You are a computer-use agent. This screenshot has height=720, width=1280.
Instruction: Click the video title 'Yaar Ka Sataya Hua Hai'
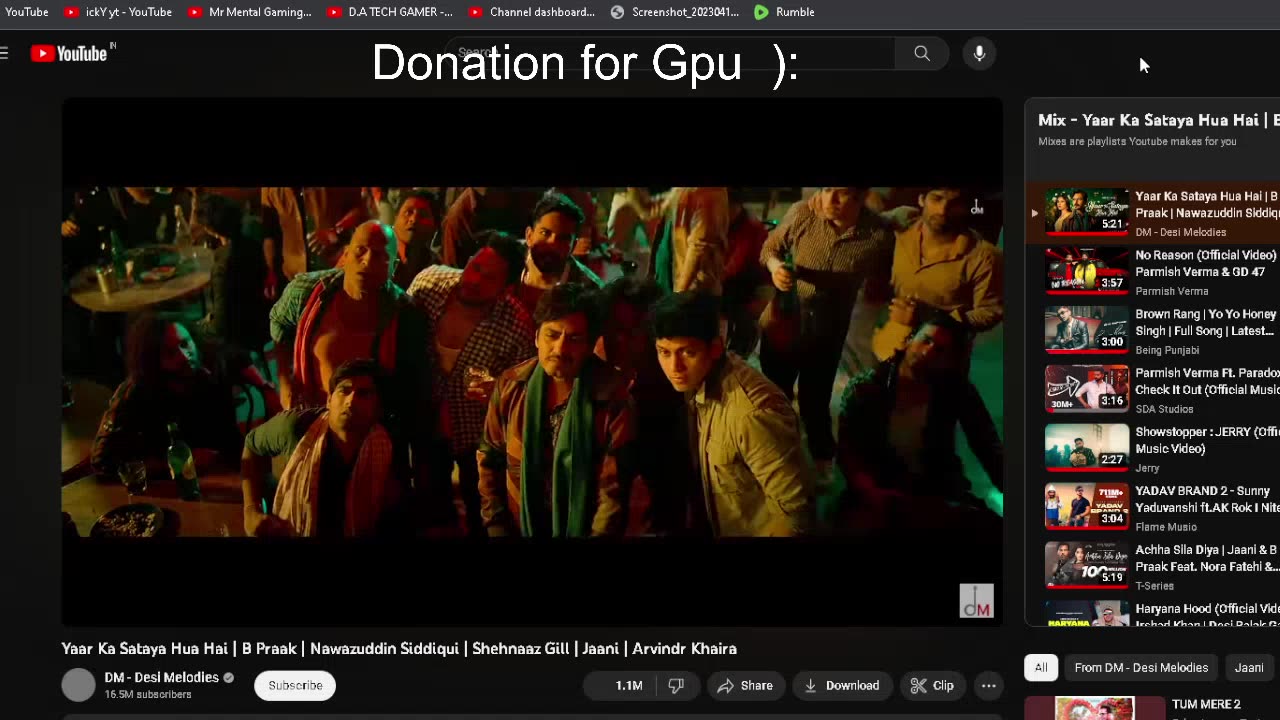pos(399,648)
